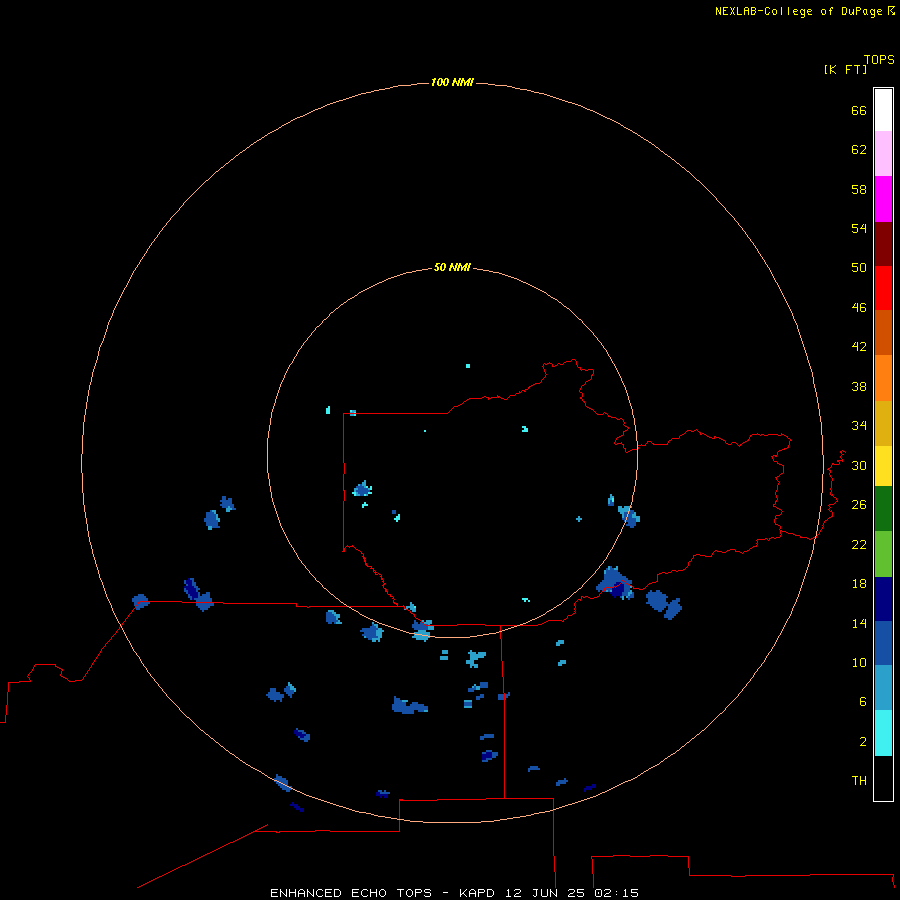The image size is (900, 900).
Task: Click the gold legend swatch
Action: click(883, 423)
